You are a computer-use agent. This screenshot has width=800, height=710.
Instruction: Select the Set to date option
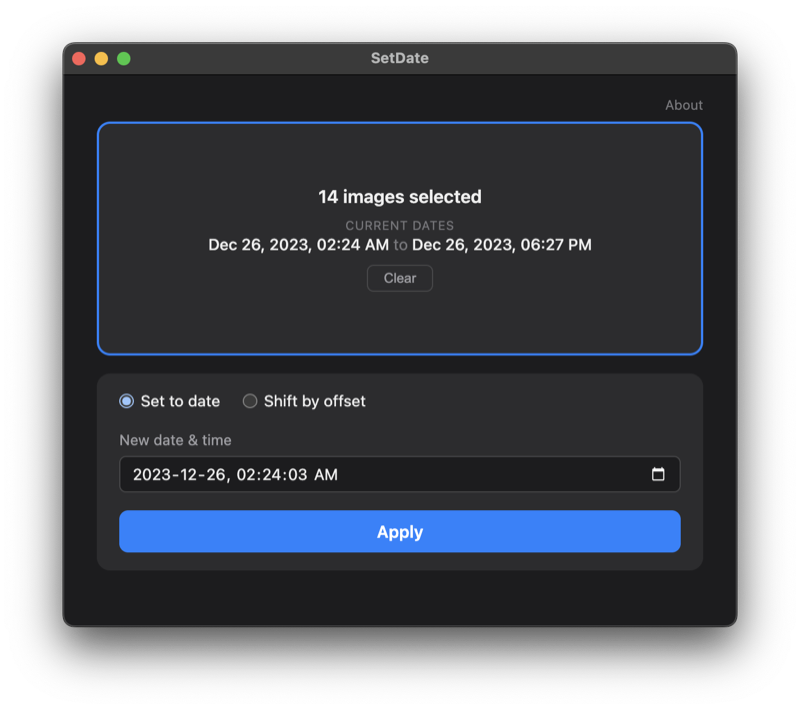[x=169, y=401]
